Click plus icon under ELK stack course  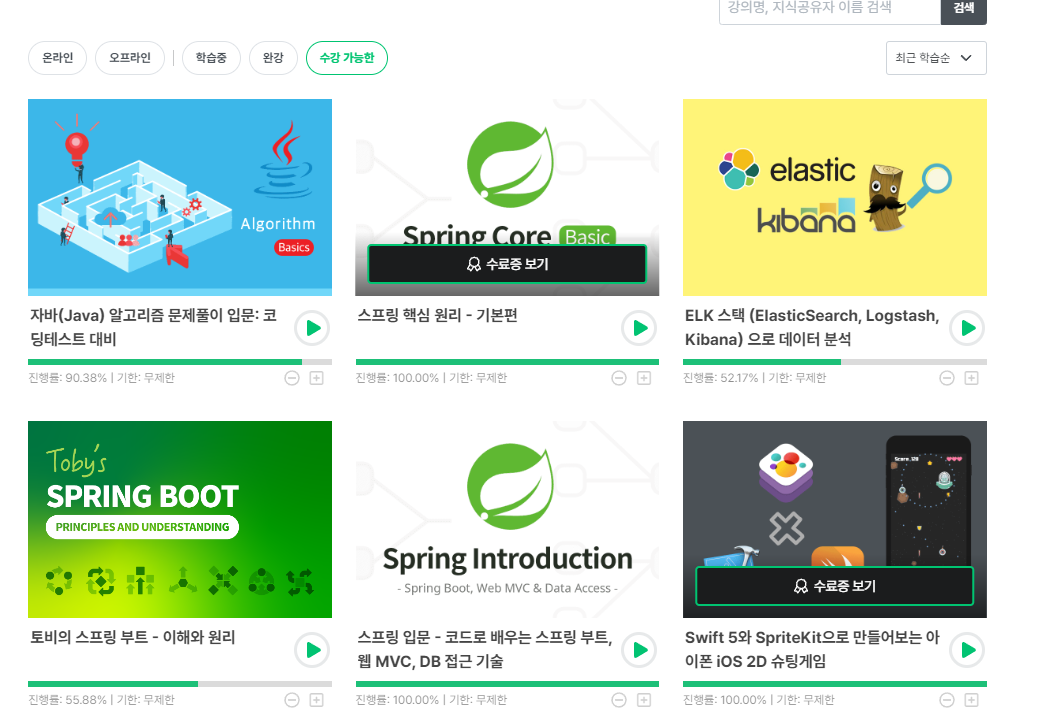tap(971, 378)
